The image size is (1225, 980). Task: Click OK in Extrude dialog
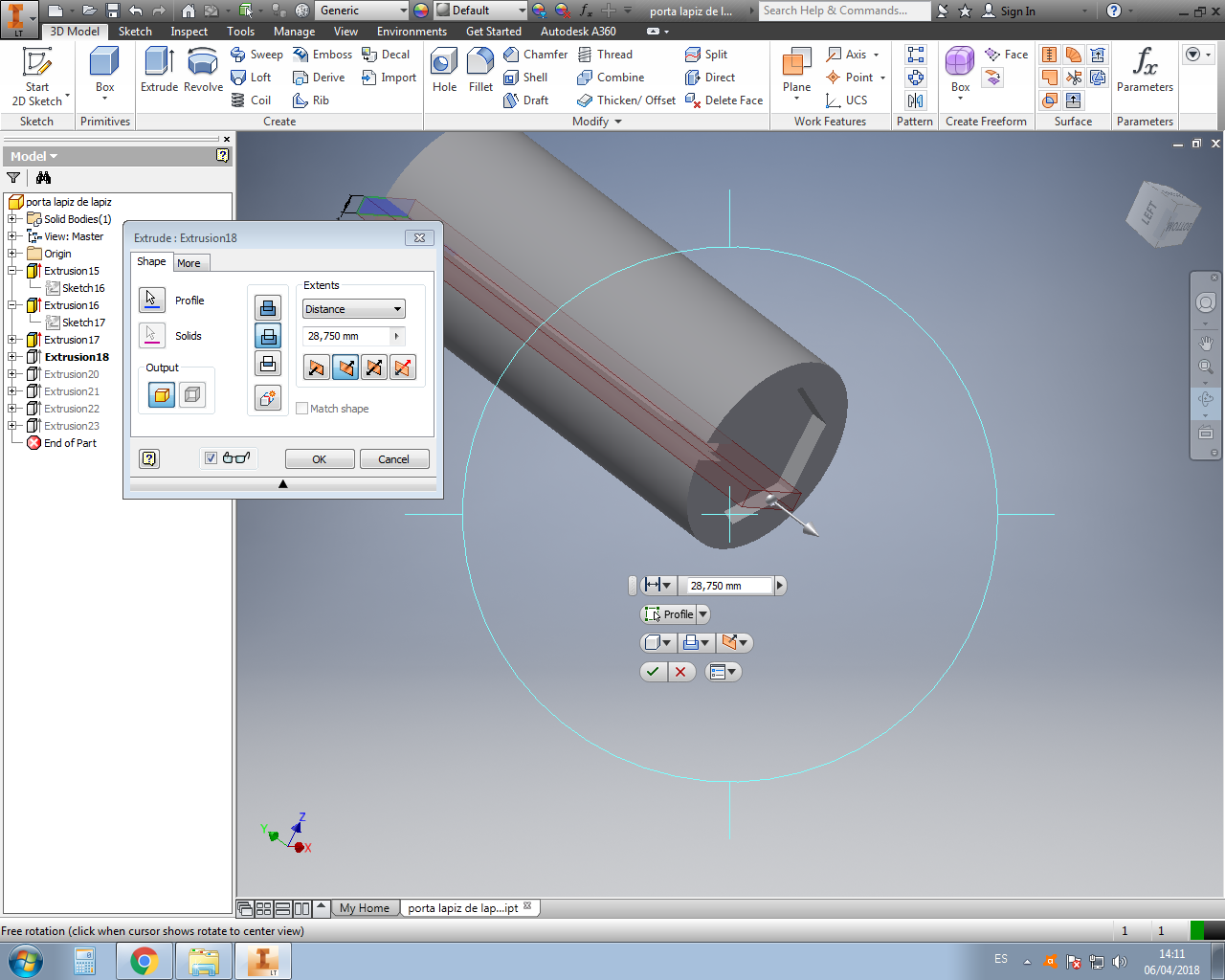(320, 459)
